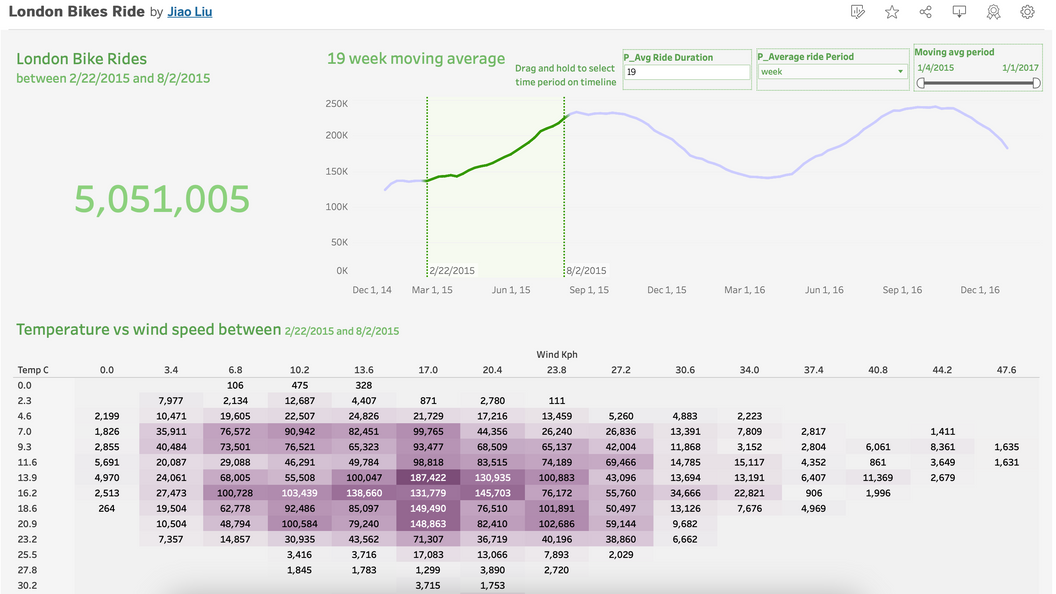Image resolution: width=1056 pixels, height=594 pixels.
Task: Click the cell showing 1,635
Action: coord(1006,447)
